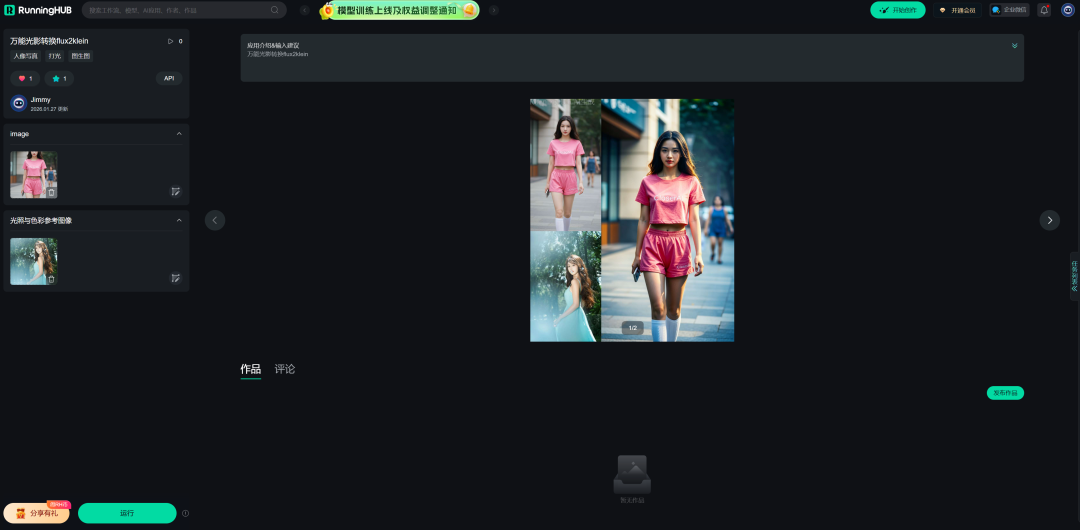Click the 发布作品 button
This screenshot has height=530, width=1080.
pos(1006,393)
